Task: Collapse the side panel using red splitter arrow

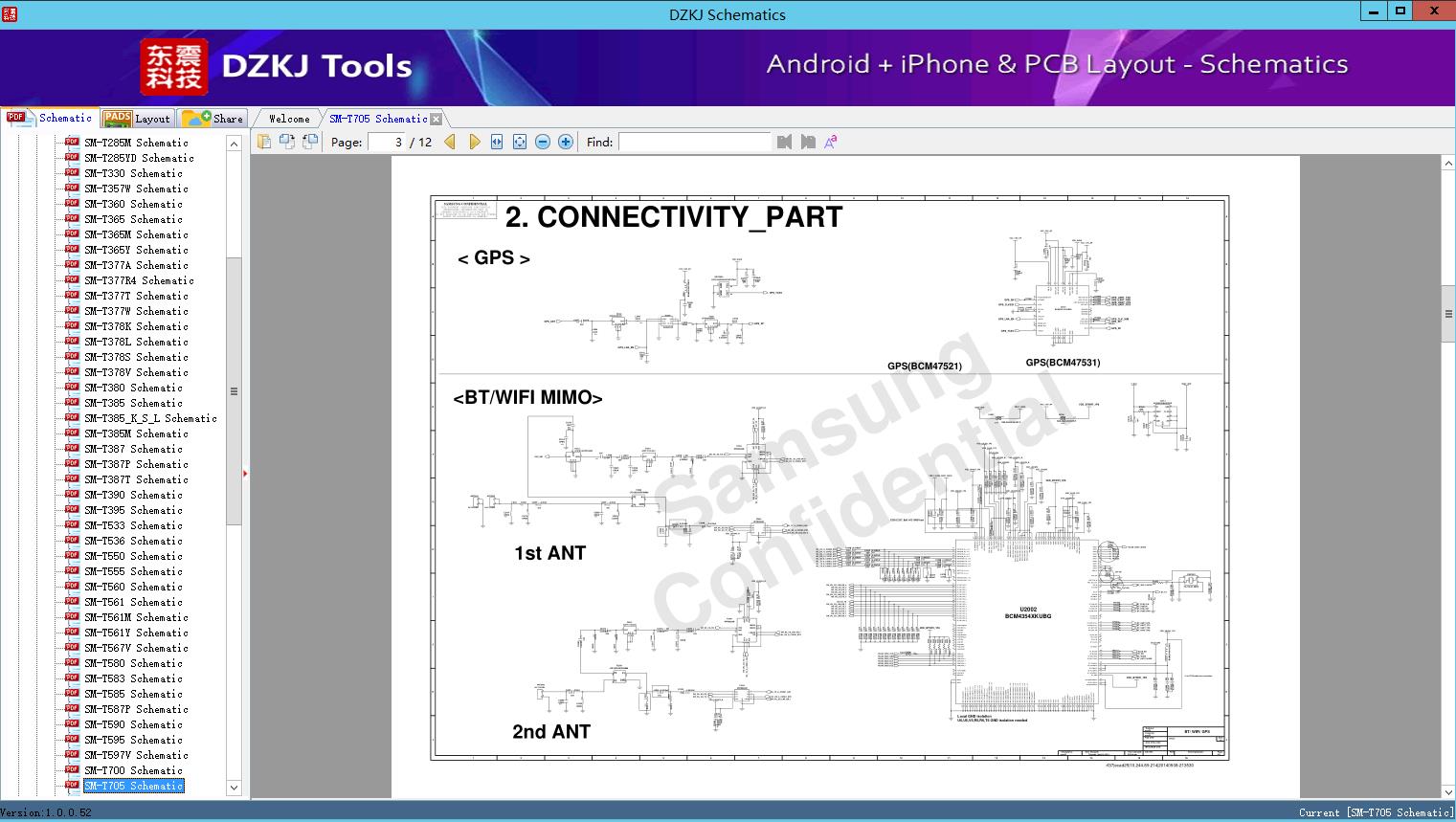Action: [245, 473]
